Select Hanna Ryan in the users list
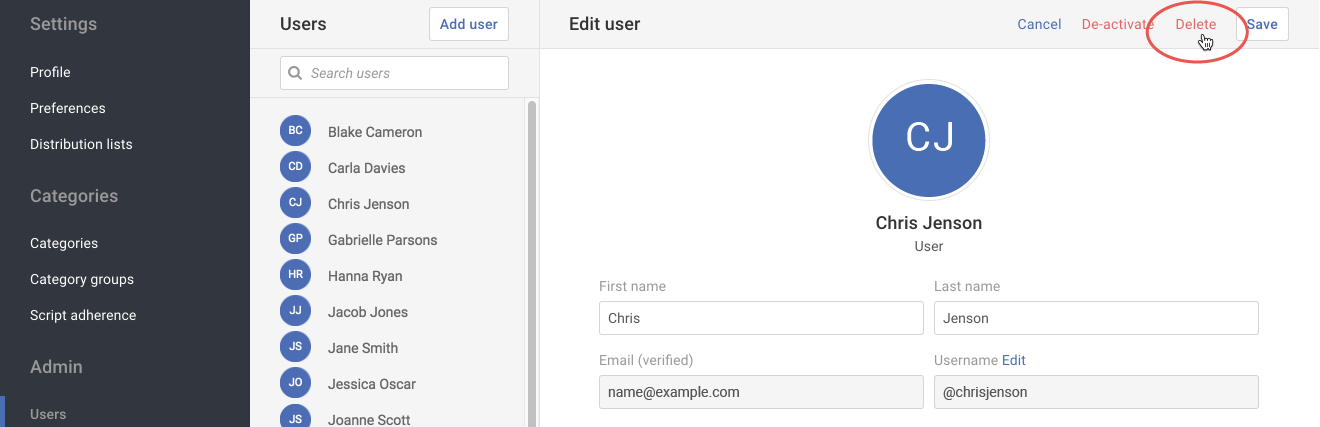This screenshot has width=1320, height=427. (365, 276)
